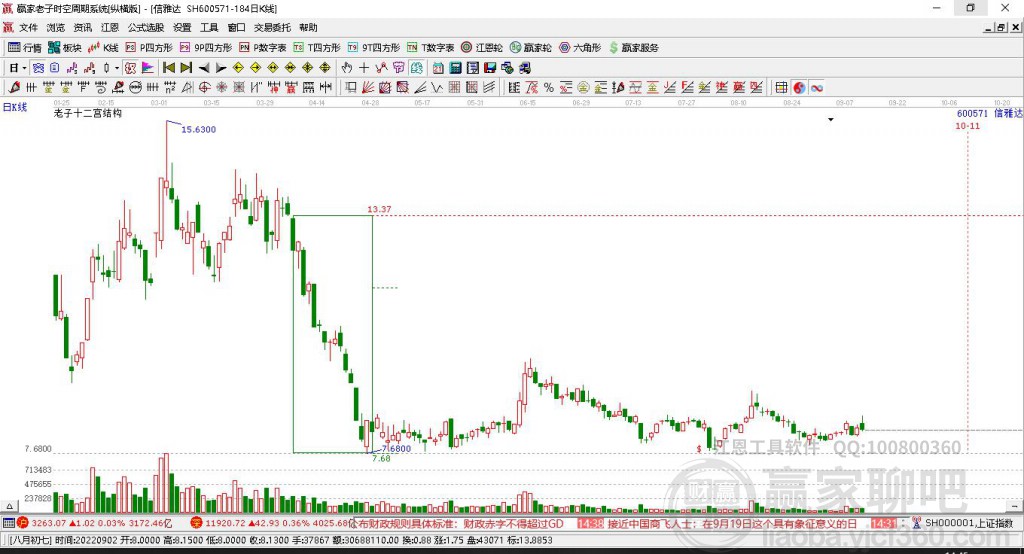Select the hand pan tool
Screen dimensions: 1024x554
click(x=347, y=68)
